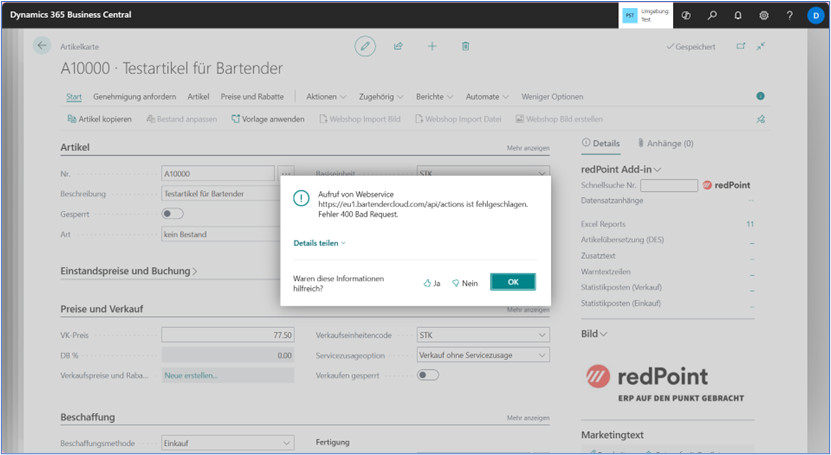Open the search magnifier in top bar
The height and width of the screenshot is (455, 831).
click(x=712, y=16)
